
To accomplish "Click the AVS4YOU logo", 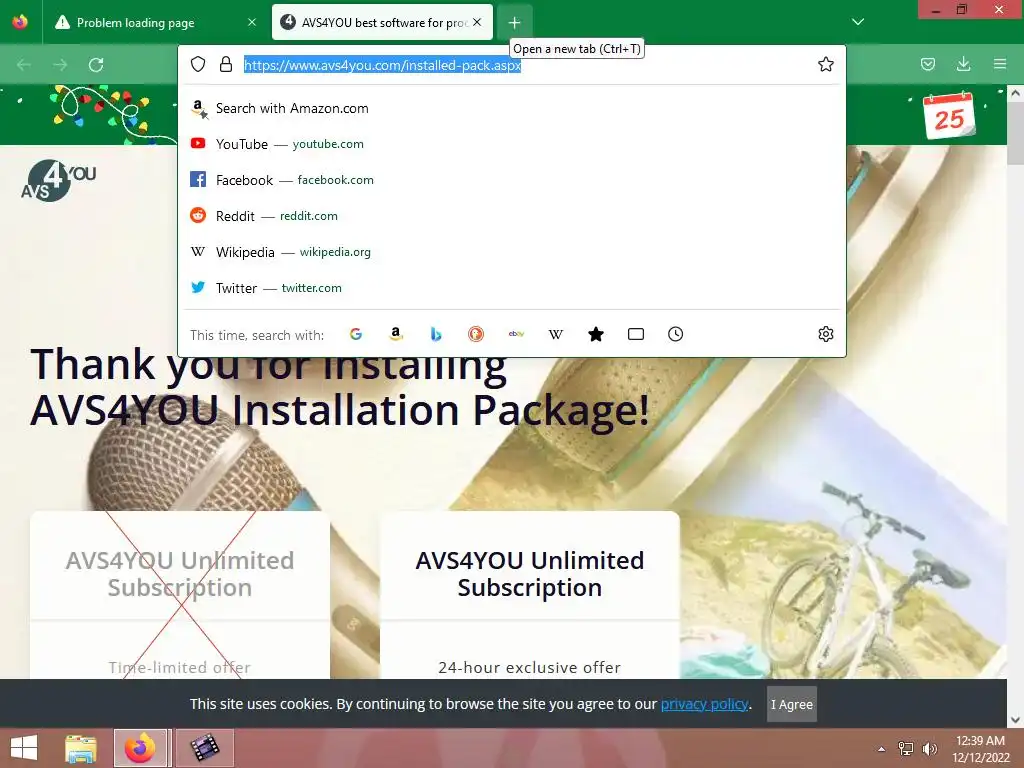I will (x=58, y=180).
